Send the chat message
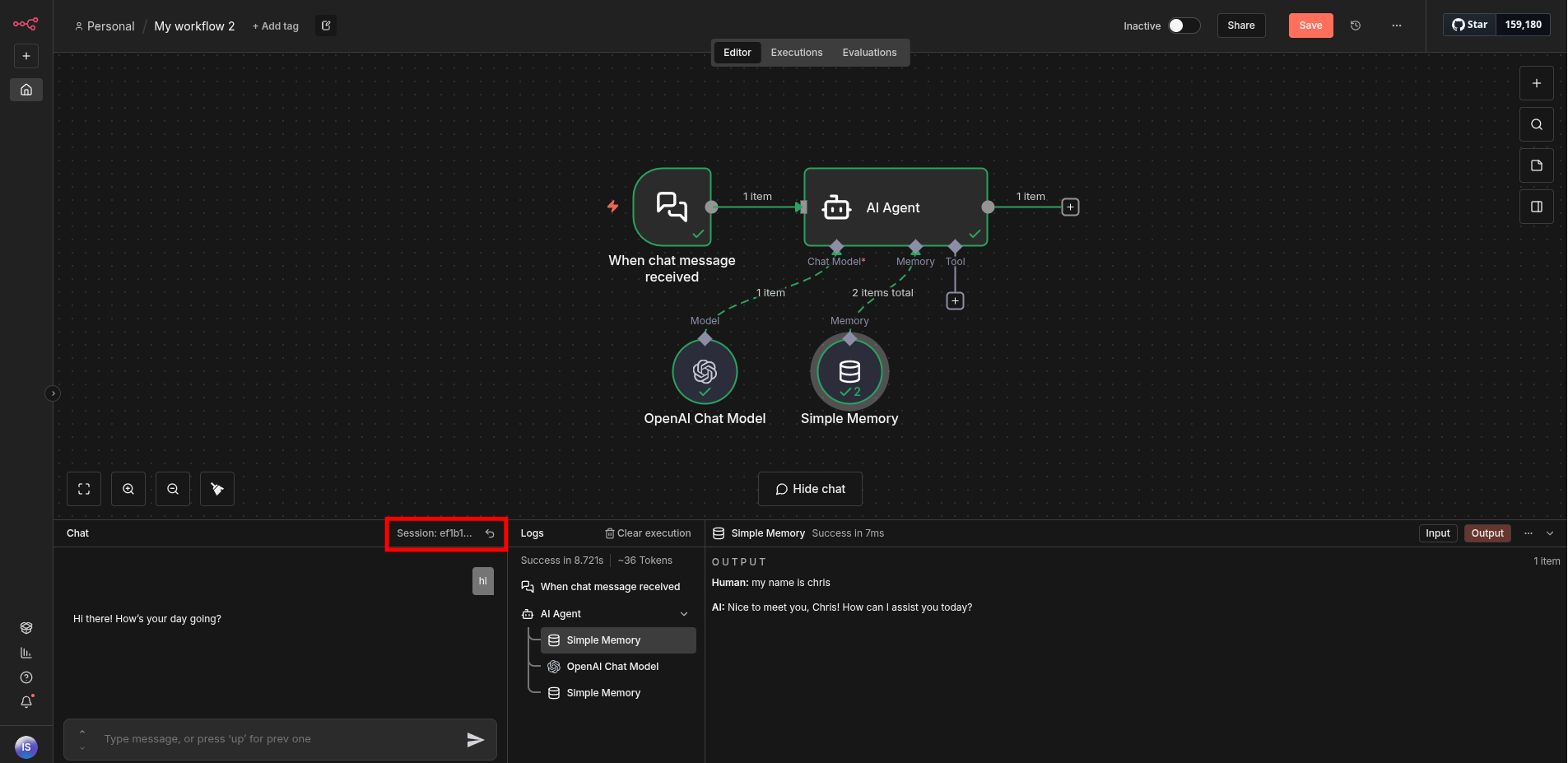Image resolution: width=1568 pixels, height=763 pixels. 475,739
